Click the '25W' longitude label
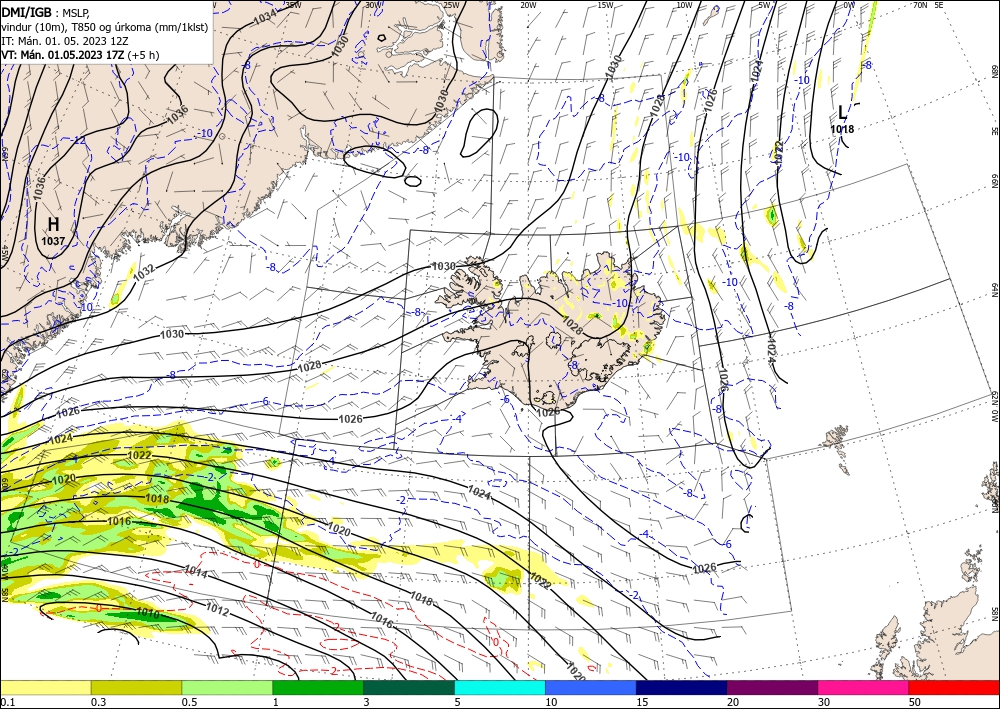Image resolution: width=1000 pixels, height=709 pixels. point(450,5)
